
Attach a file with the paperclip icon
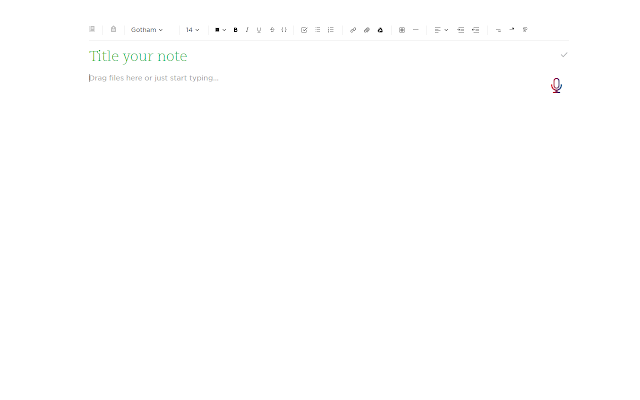coord(367,30)
